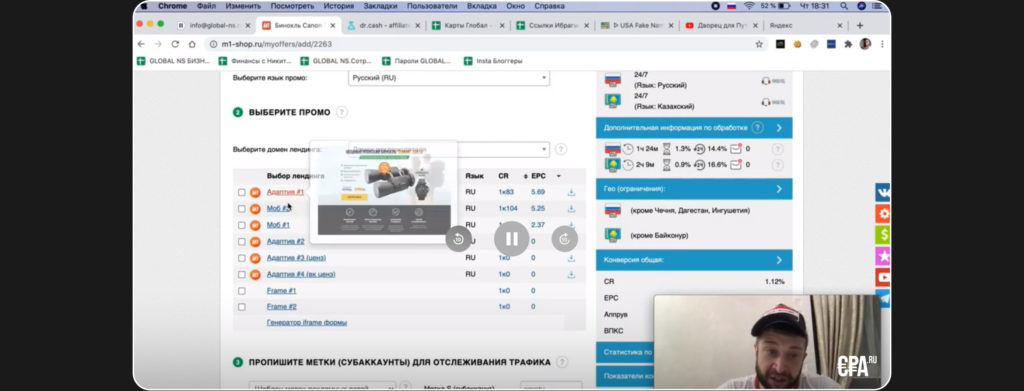This screenshot has width=1024, height=391.
Task: Click binoculars landing preview thumbnail
Action: coord(383,191)
